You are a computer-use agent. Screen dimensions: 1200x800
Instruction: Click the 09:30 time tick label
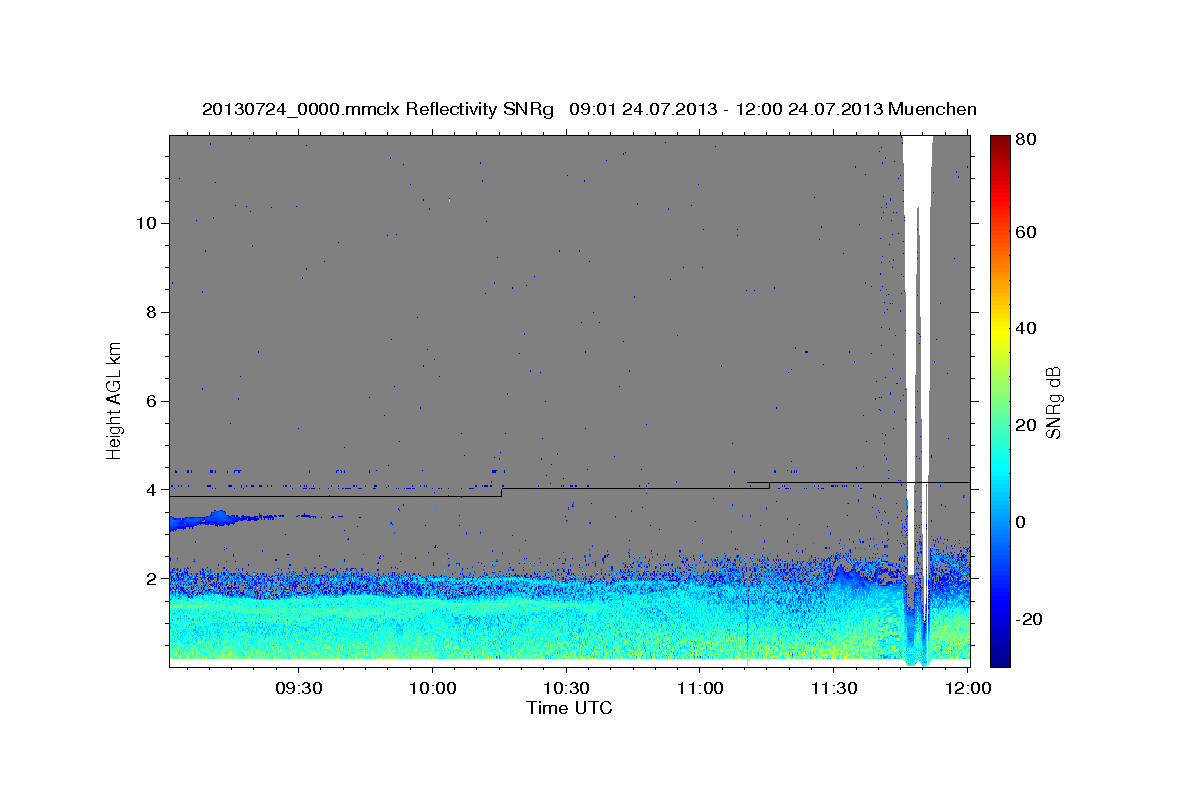point(298,689)
